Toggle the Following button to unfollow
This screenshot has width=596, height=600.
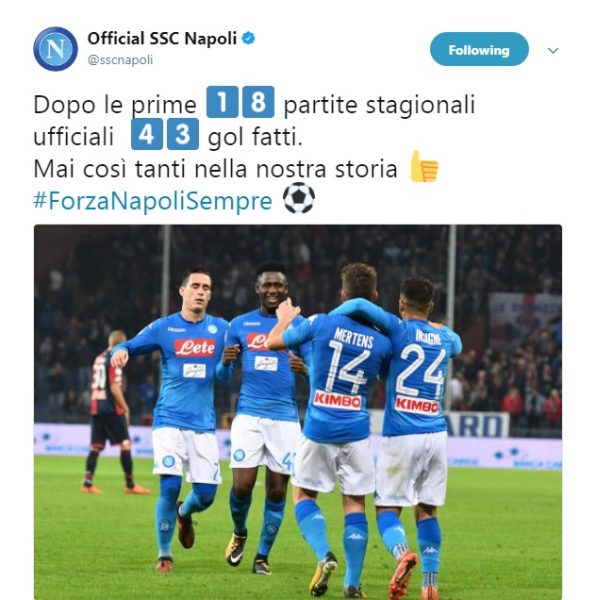pyautogui.click(x=479, y=49)
